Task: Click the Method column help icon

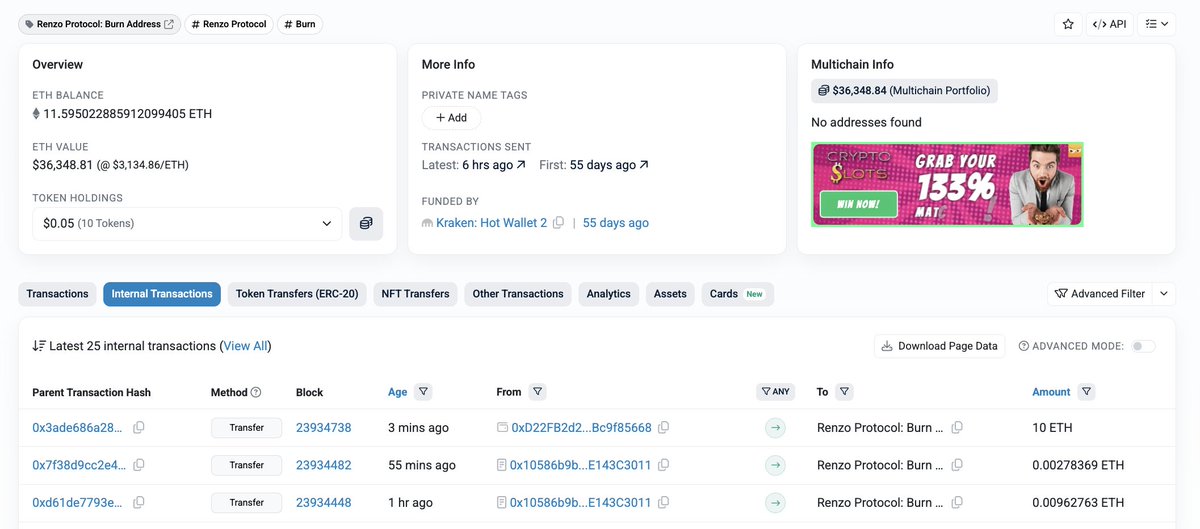Action: pyautogui.click(x=256, y=392)
